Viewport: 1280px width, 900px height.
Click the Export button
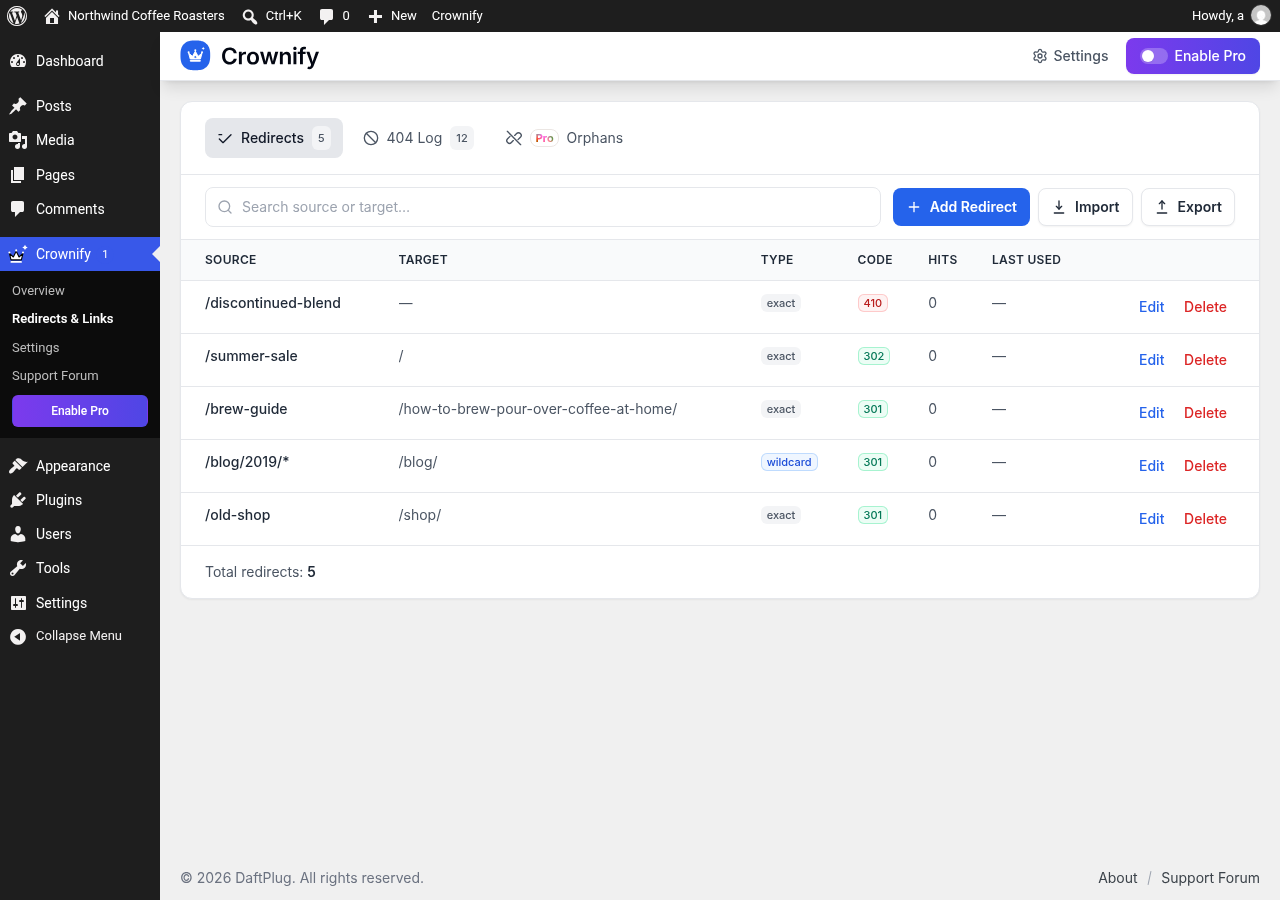coord(1188,207)
